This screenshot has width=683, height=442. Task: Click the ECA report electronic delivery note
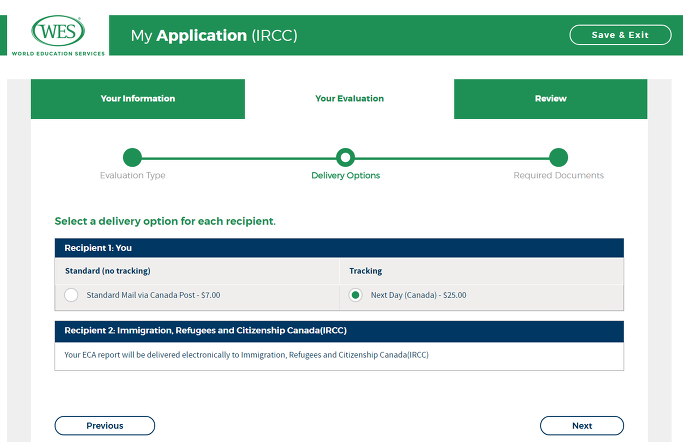(246, 355)
